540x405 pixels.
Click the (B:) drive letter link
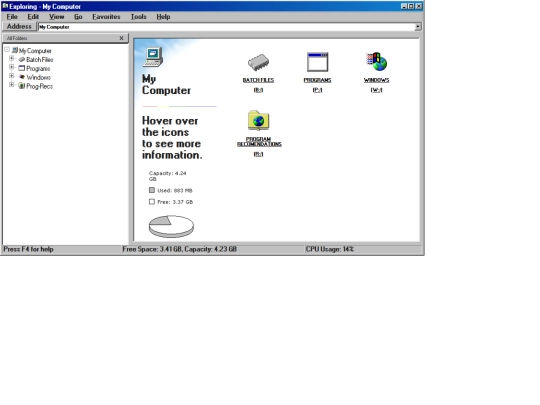click(258, 90)
